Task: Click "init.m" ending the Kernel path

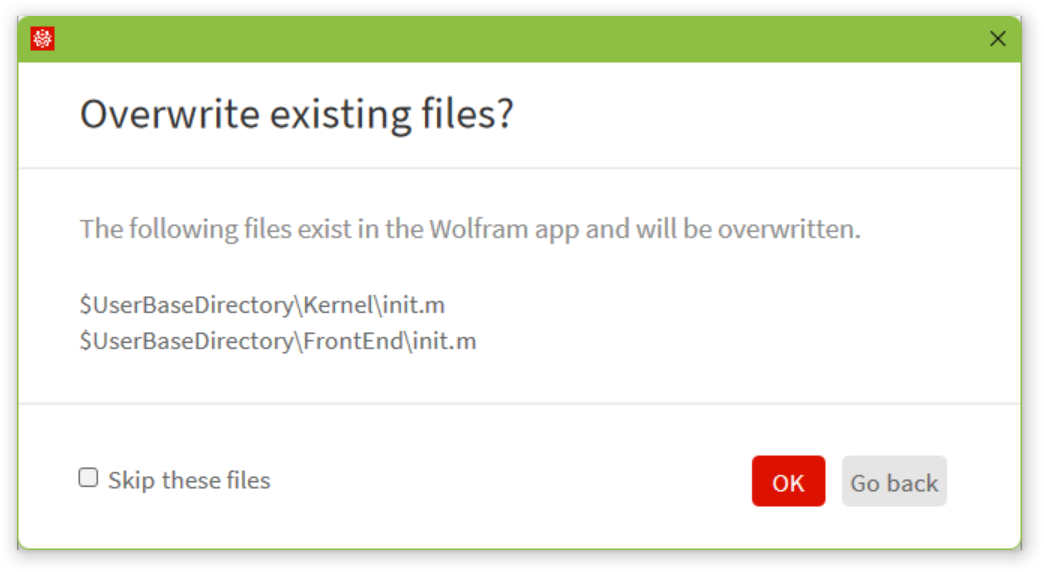Action: [413, 305]
